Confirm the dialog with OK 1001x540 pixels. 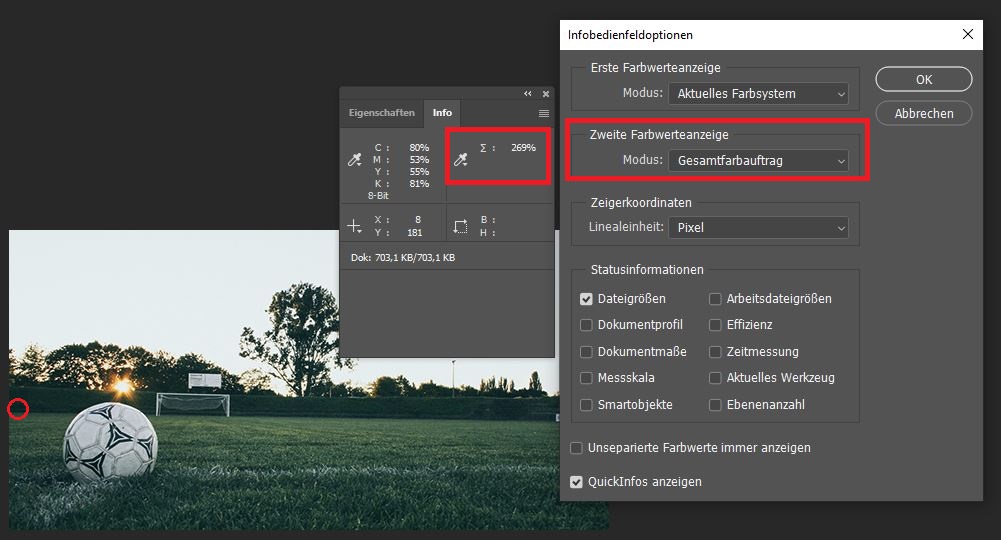point(923,80)
